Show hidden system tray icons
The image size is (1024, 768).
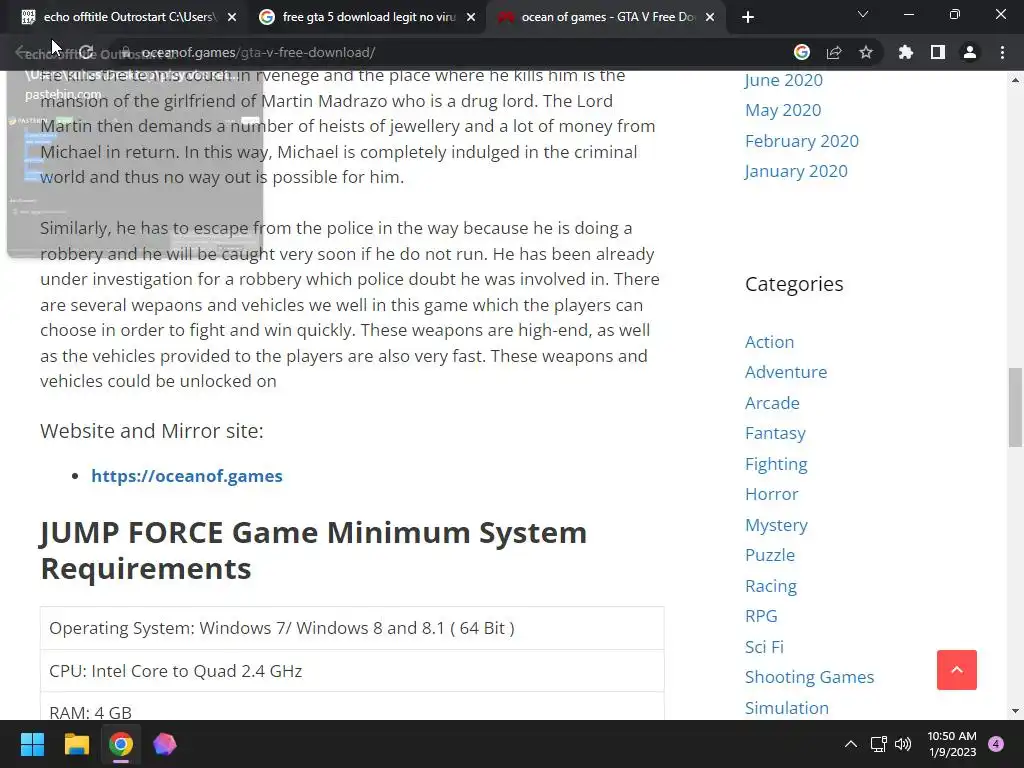(x=851, y=744)
